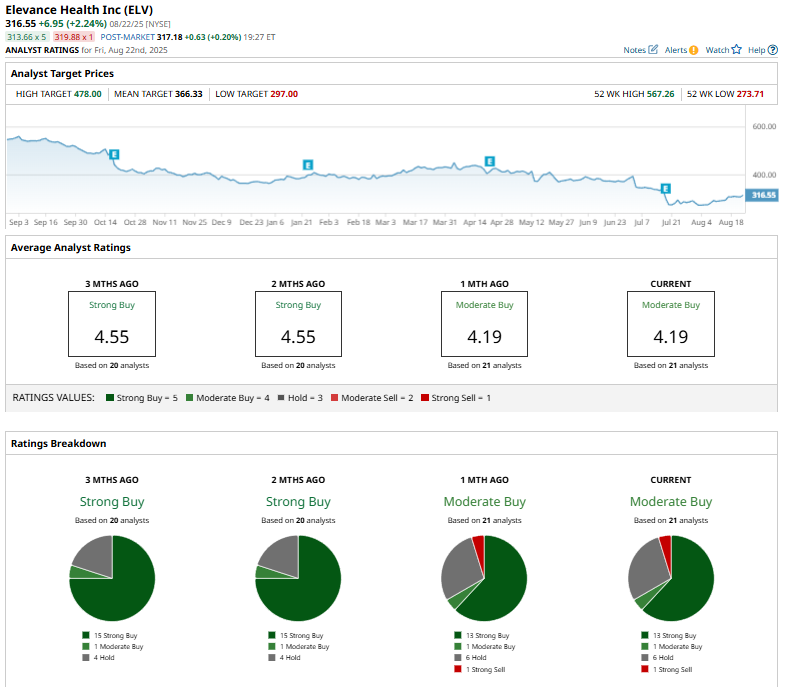Image resolution: width=785 pixels, height=687 pixels.
Task: Click the red Strong Sell = 1 swatch
Action: 425,398
